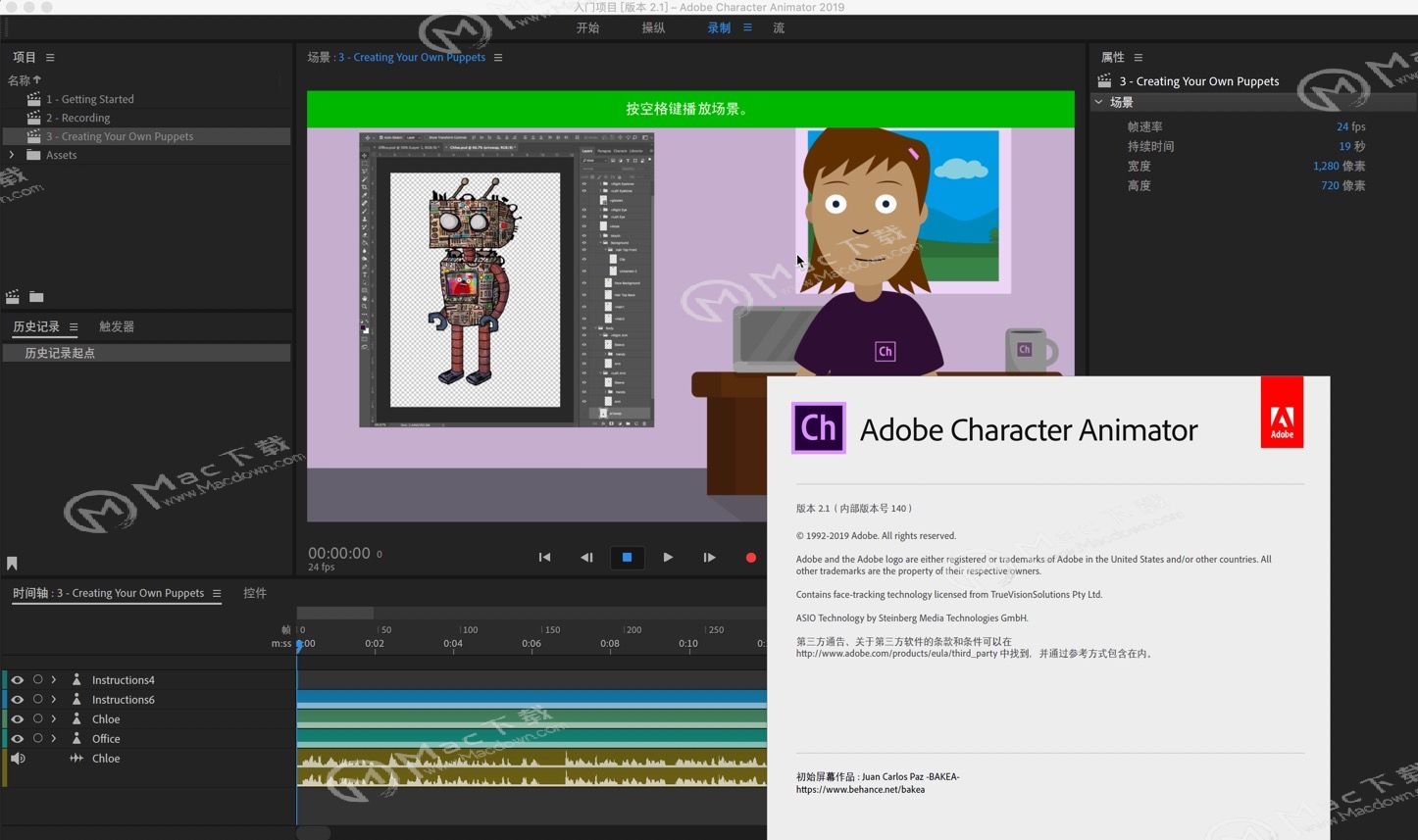Click the scene icon for 1 - Getting Started
The height and width of the screenshot is (840, 1418).
click(x=33, y=99)
